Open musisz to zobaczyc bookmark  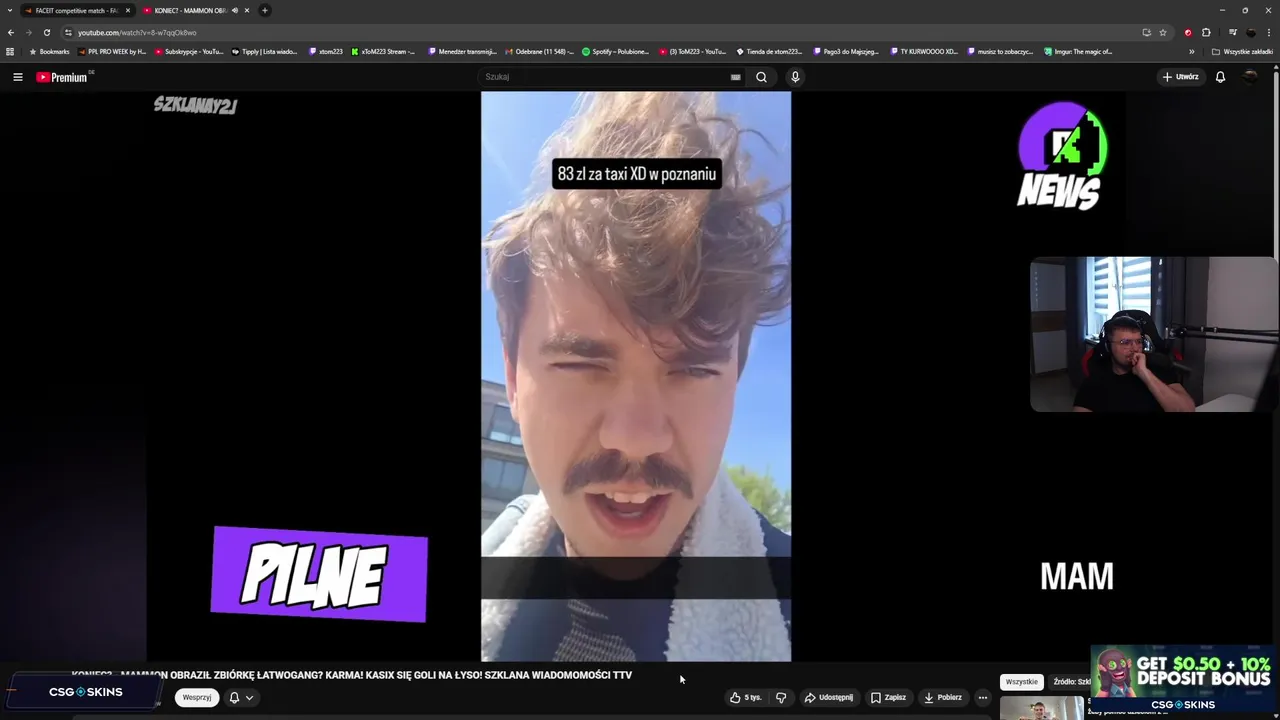point(1000,51)
